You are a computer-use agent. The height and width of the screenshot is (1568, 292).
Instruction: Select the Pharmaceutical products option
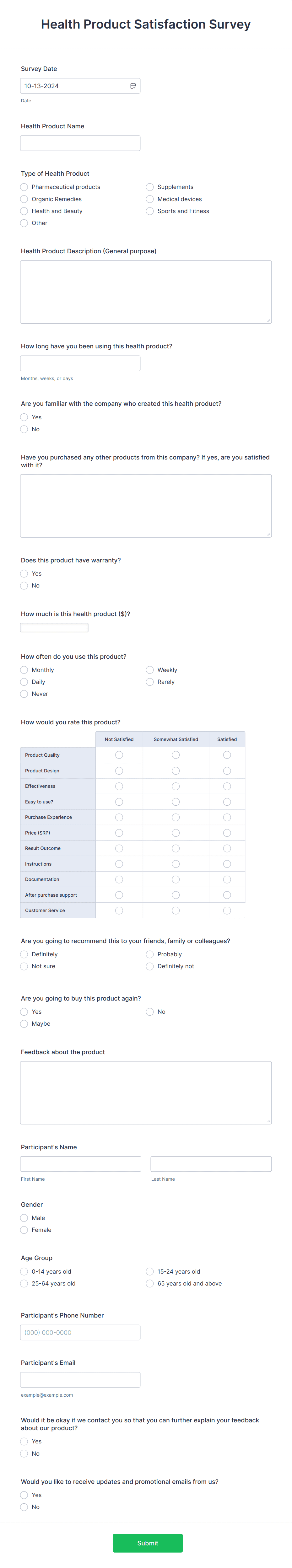click(x=24, y=187)
